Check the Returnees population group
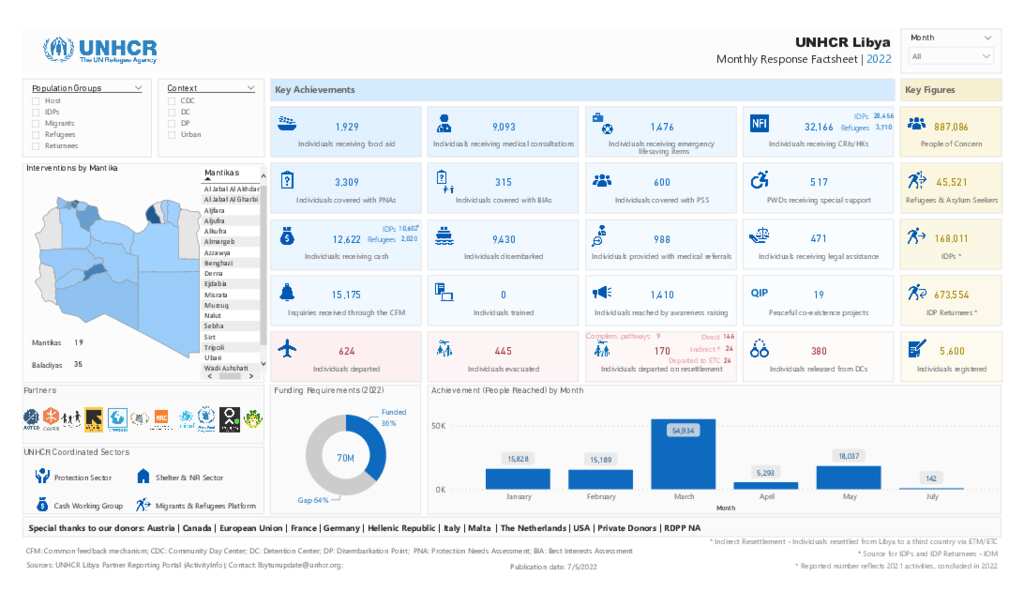 pos(36,146)
